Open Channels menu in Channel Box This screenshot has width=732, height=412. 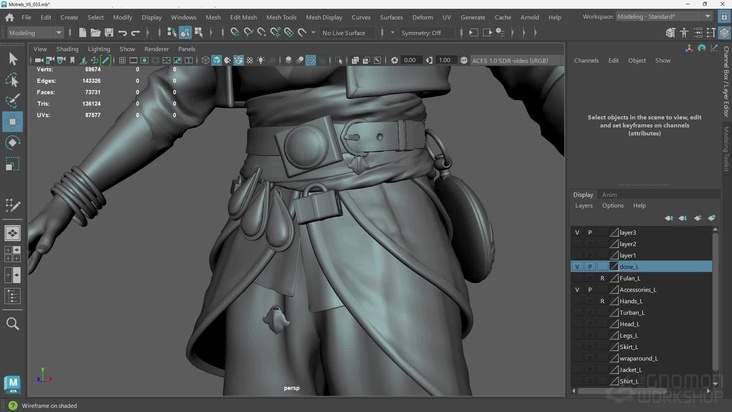tap(586, 61)
